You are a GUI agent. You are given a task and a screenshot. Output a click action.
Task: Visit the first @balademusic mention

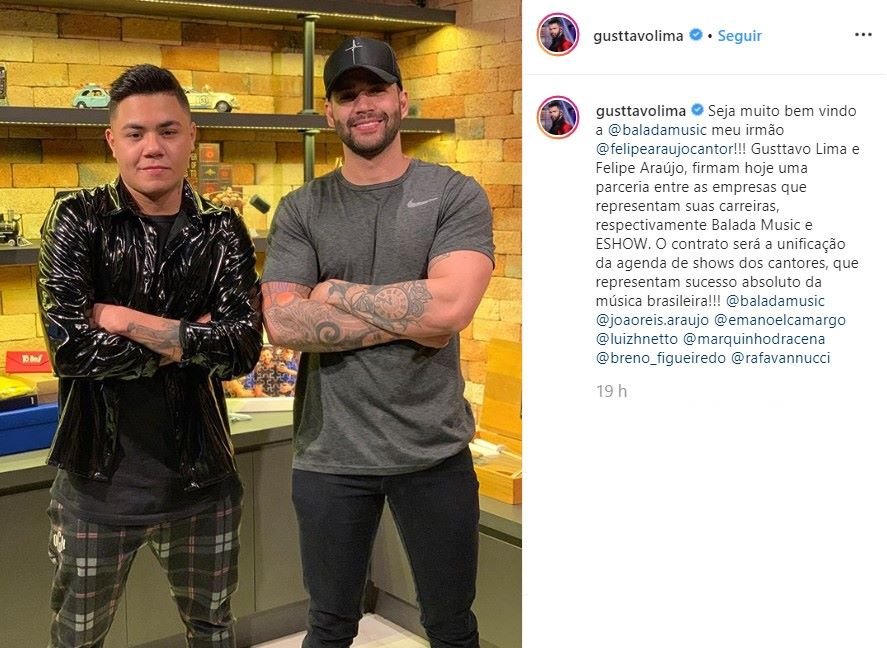657,130
